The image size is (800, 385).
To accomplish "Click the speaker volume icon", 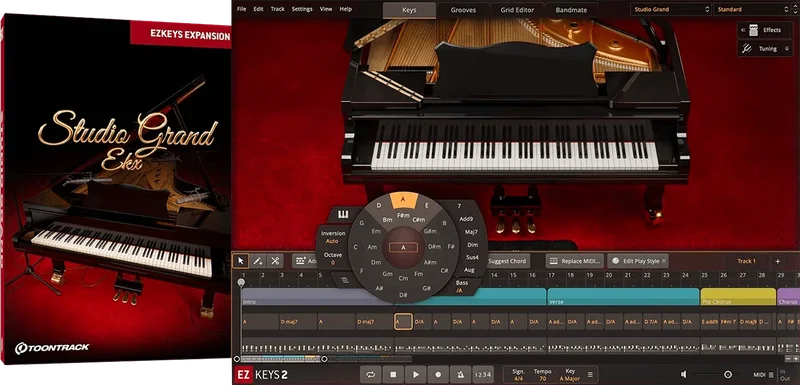I will click(684, 375).
